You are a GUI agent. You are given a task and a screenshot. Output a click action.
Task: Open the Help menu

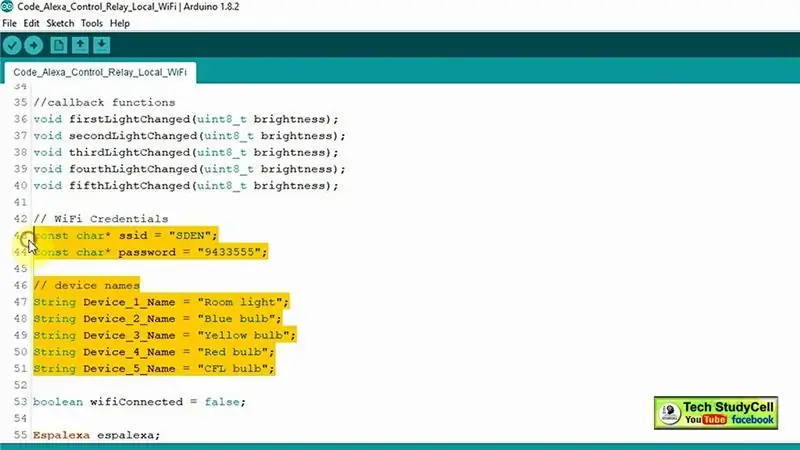pyautogui.click(x=120, y=23)
